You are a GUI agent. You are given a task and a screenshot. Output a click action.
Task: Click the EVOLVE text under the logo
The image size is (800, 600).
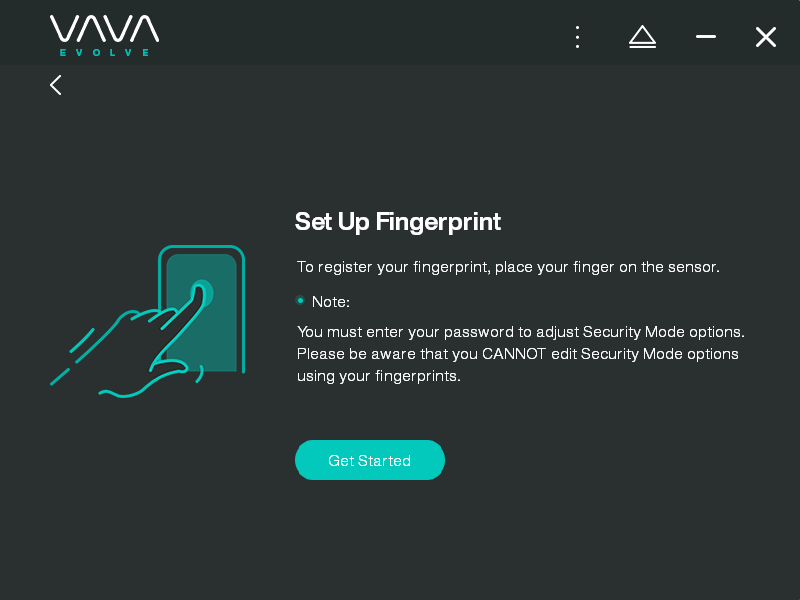click(x=105, y=53)
